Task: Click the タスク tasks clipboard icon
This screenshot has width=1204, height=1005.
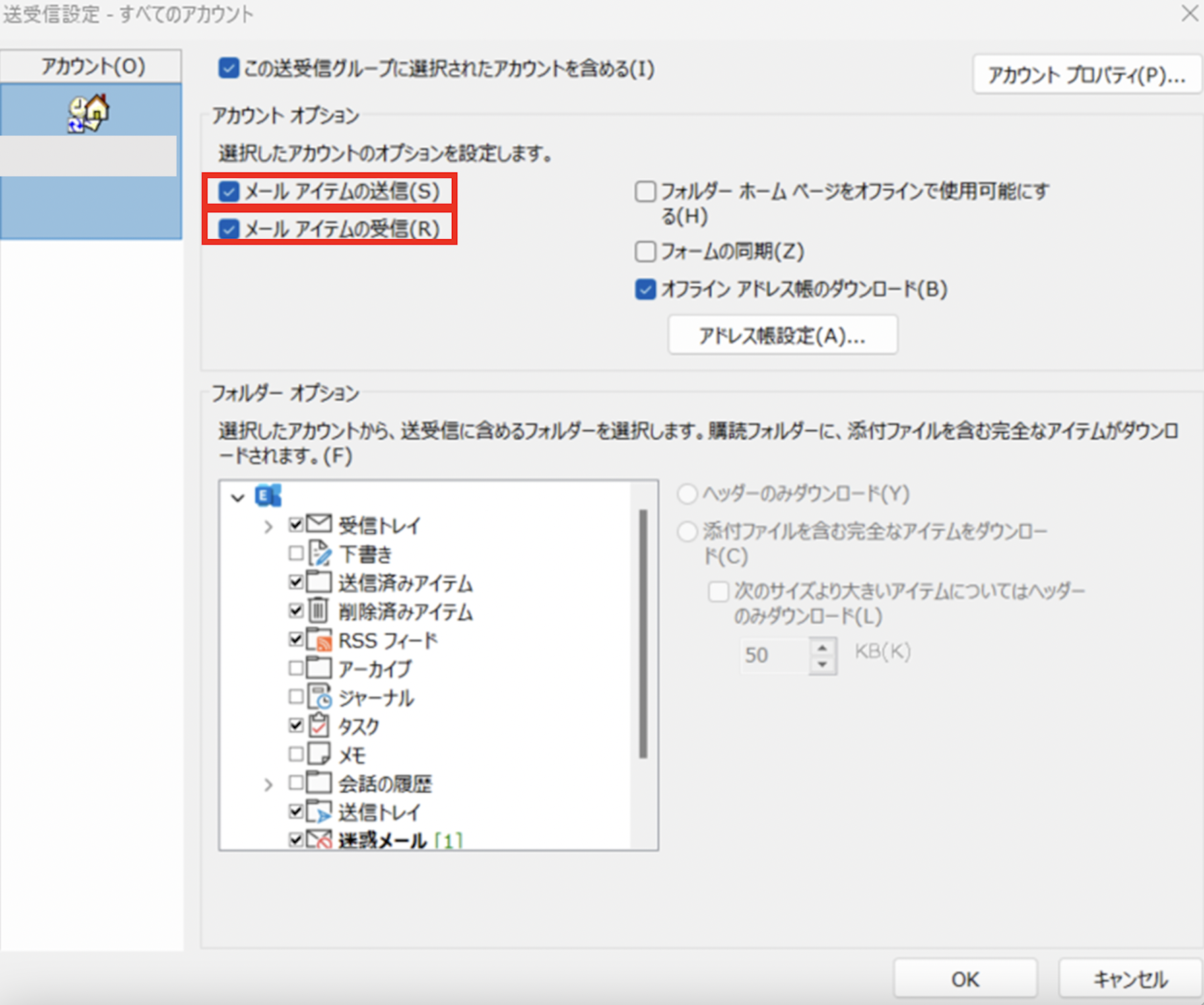Action: point(319,726)
